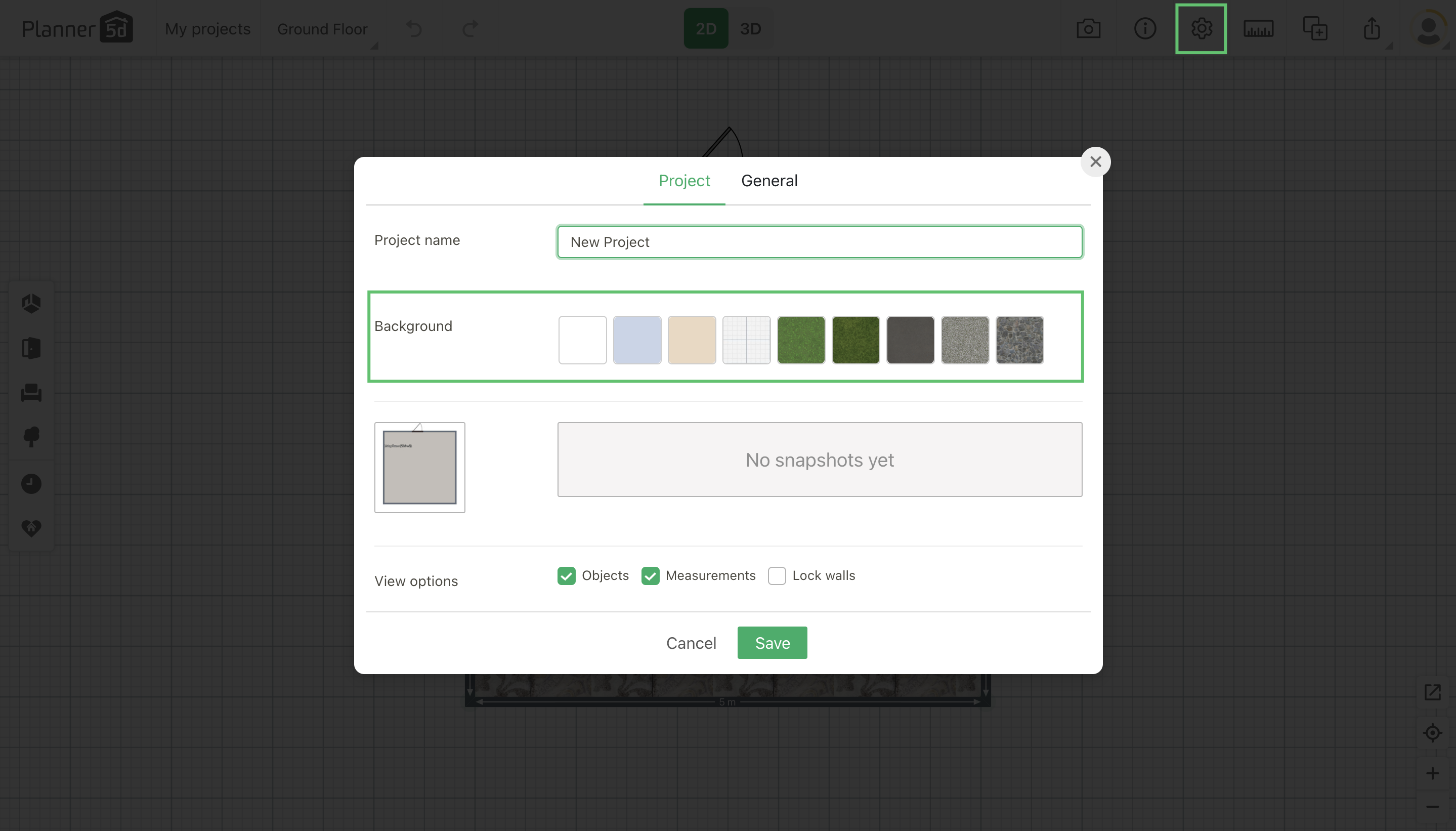Open the user profile avatar menu
This screenshot has height=831, width=1456.
[1428, 28]
